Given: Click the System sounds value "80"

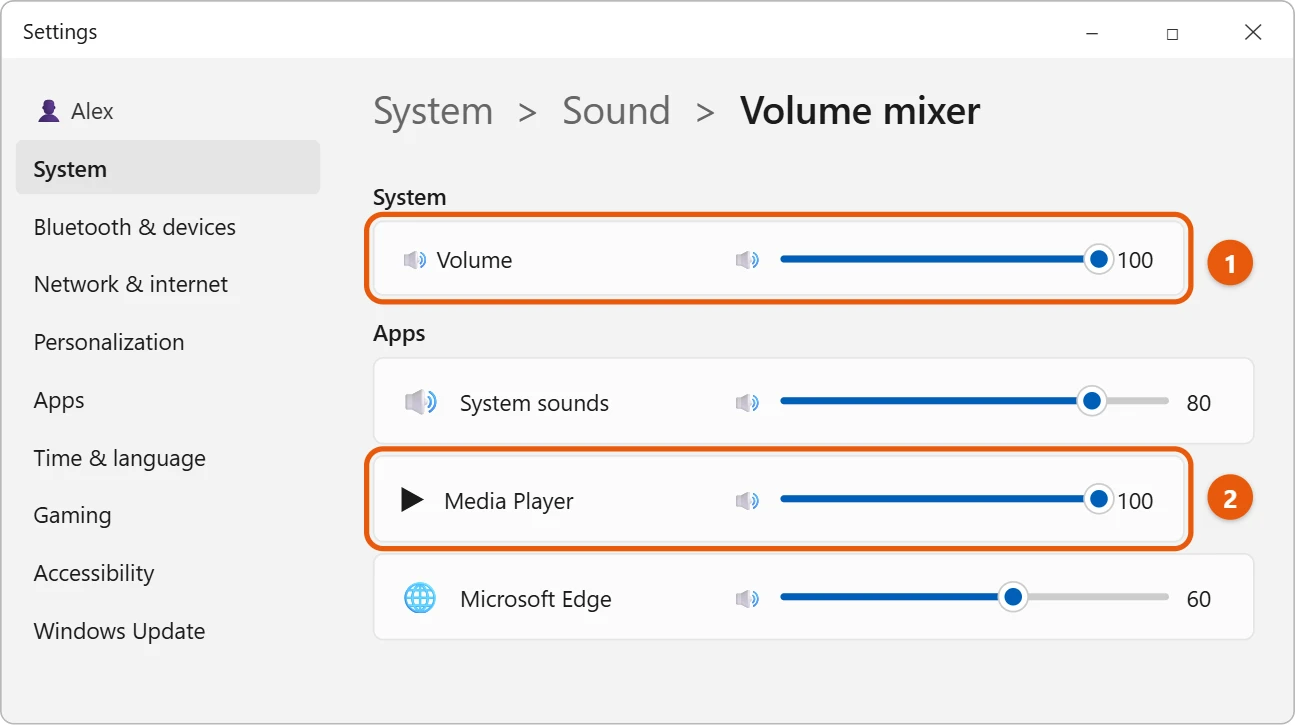Looking at the screenshot, I should pos(1199,403).
